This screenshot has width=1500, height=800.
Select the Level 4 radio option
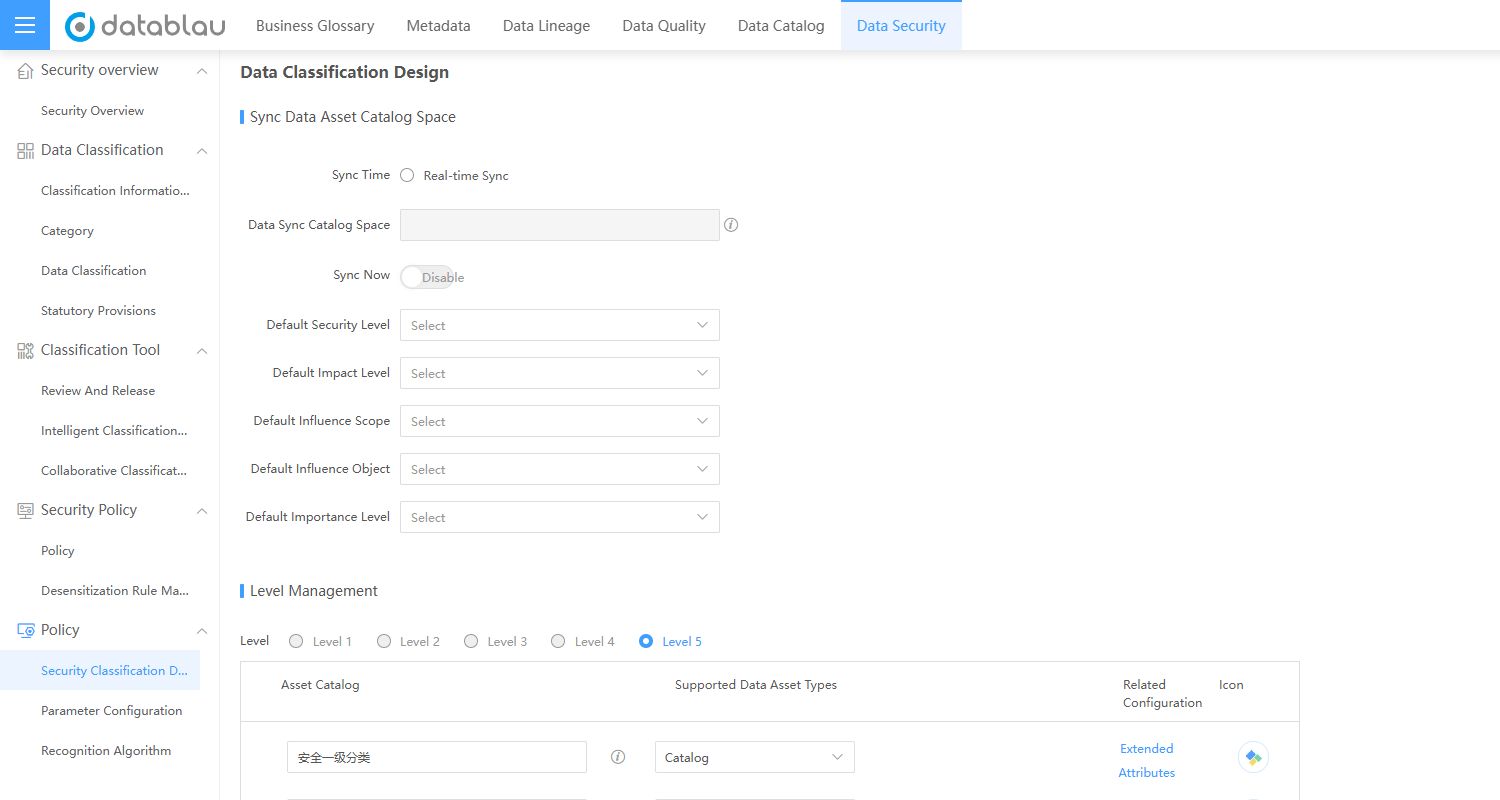click(x=558, y=641)
